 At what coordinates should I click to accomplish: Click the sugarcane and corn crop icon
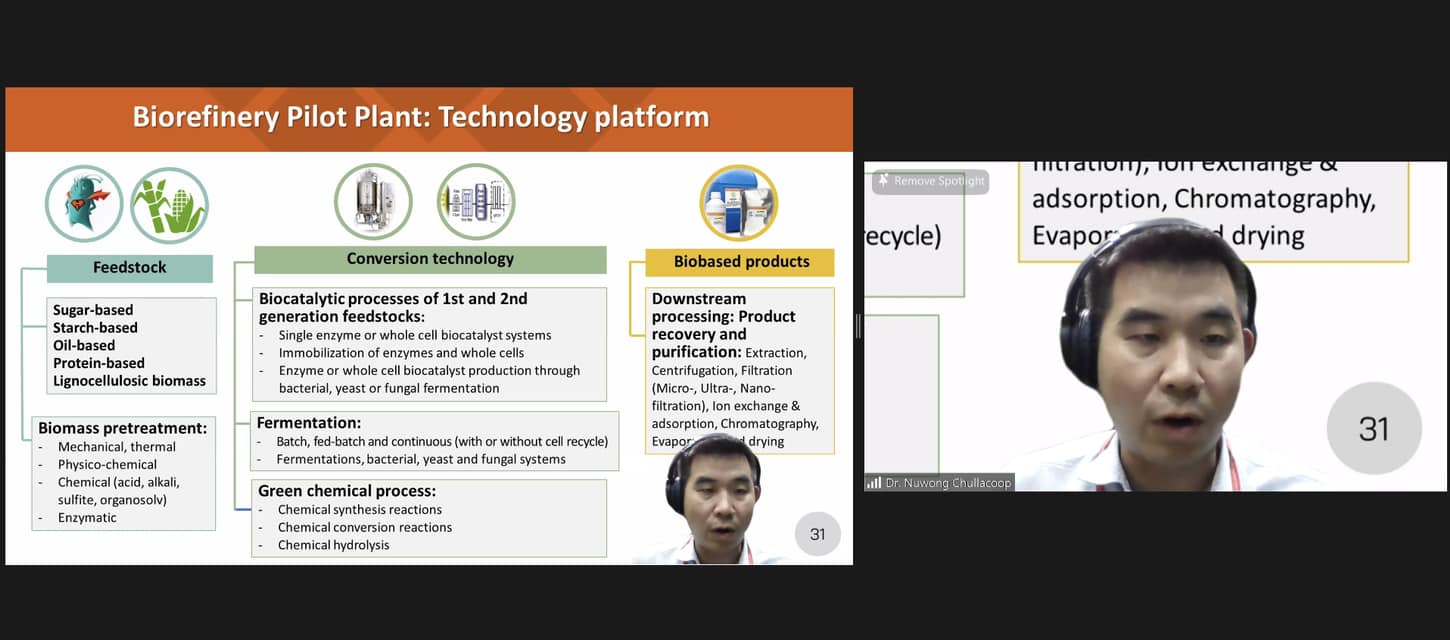[170, 205]
